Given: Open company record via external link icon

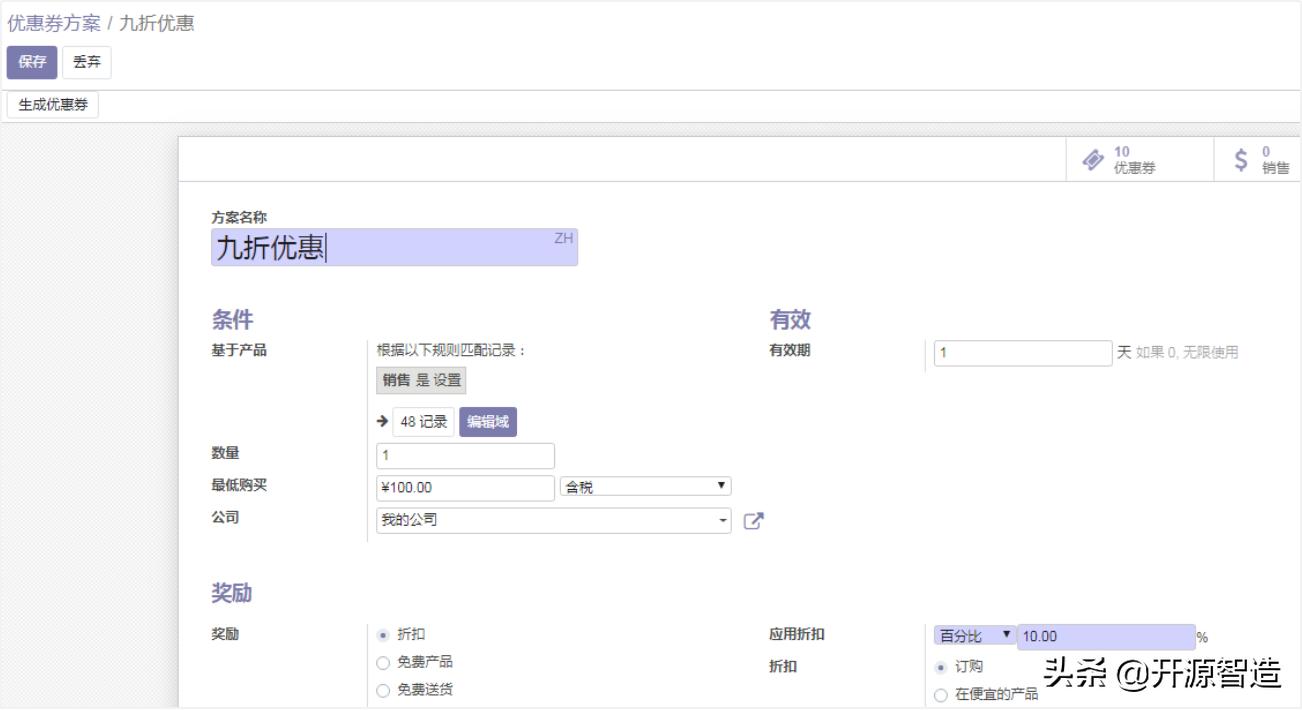Looking at the screenshot, I should (x=755, y=519).
